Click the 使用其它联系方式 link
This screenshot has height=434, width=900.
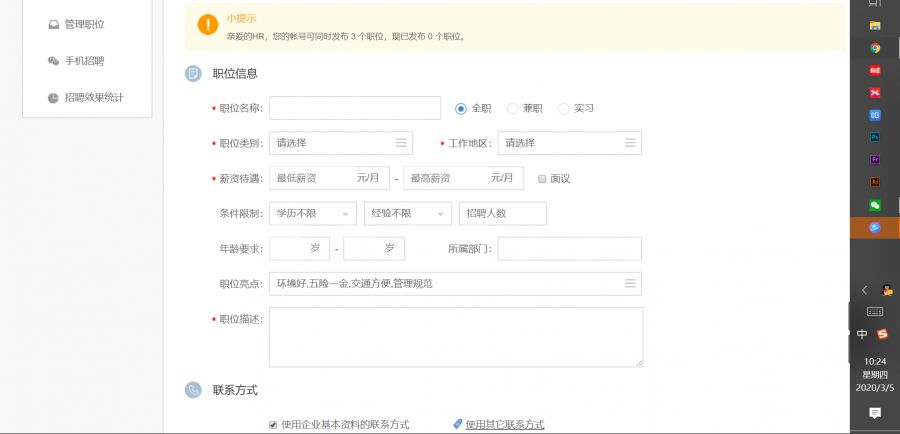click(504, 425)
